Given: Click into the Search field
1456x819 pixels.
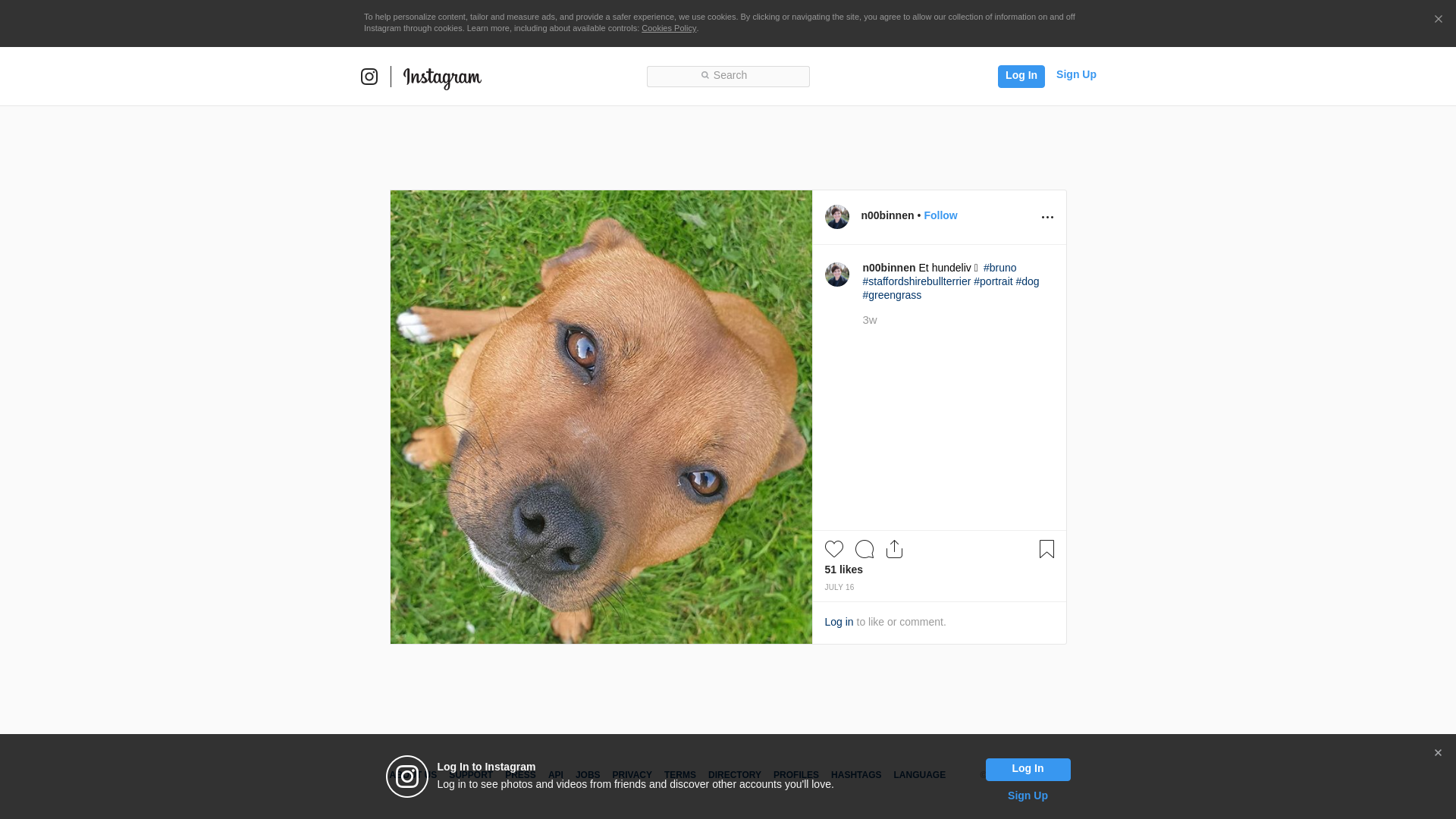Looking at the screenshot, I should pyautogui.click(x=728, y=76).
